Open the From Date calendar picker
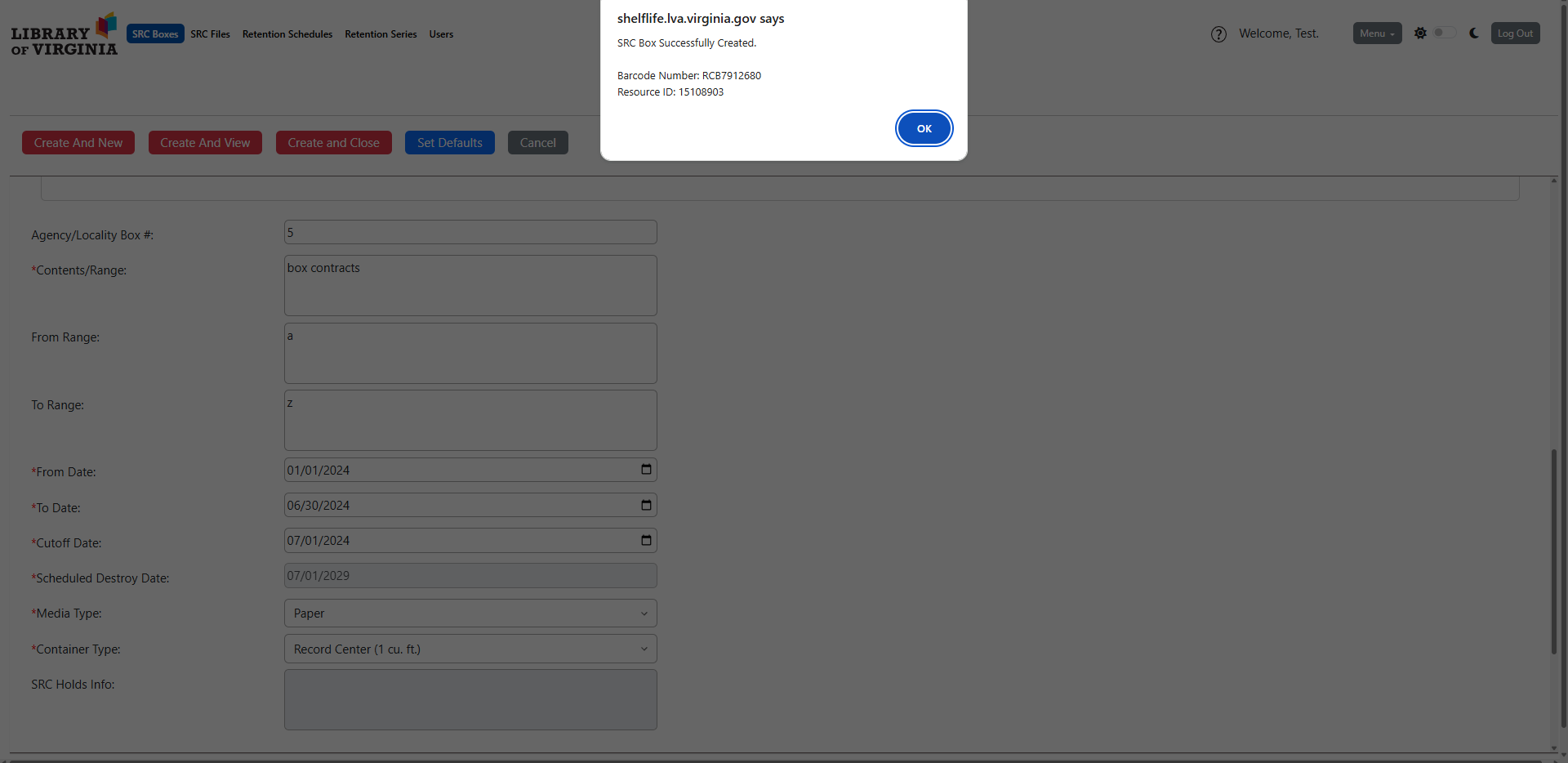The height and width of the screenshot is (763, 1568). 646,470
